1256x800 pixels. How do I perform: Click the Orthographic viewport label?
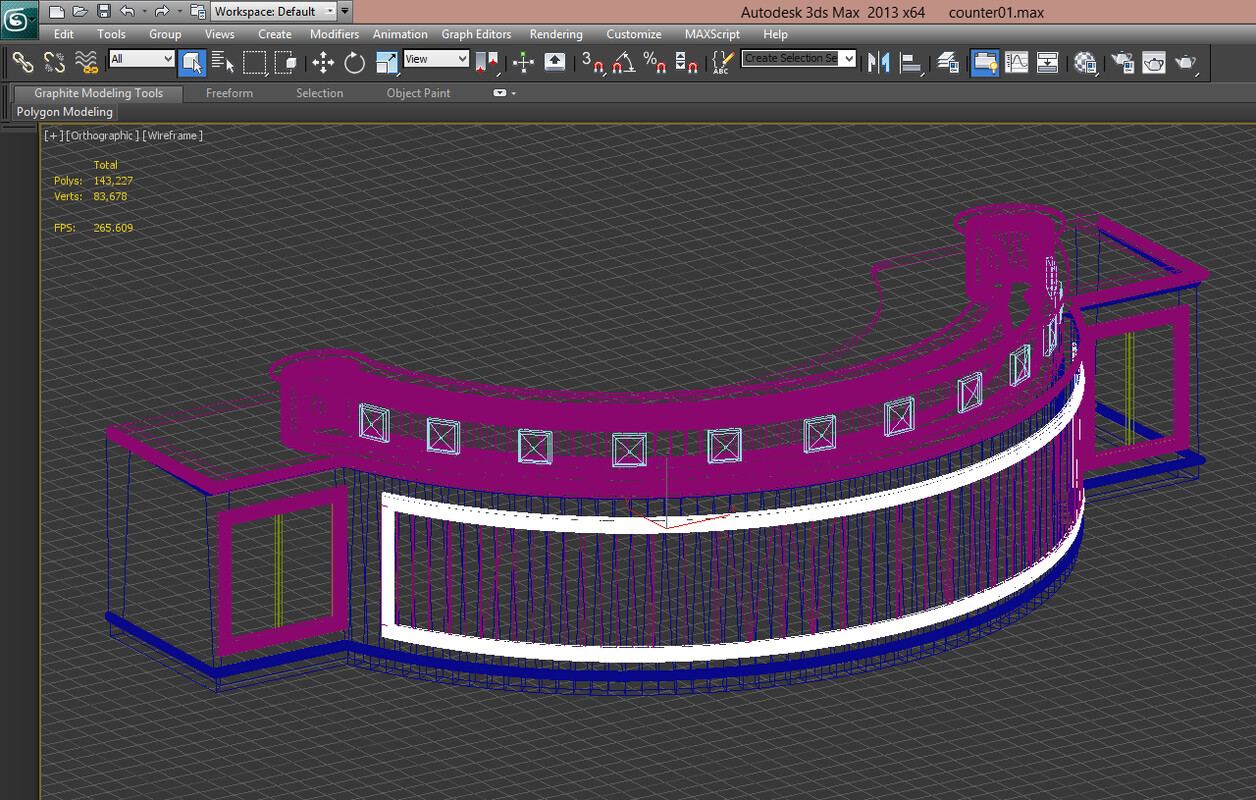point(102,136)
